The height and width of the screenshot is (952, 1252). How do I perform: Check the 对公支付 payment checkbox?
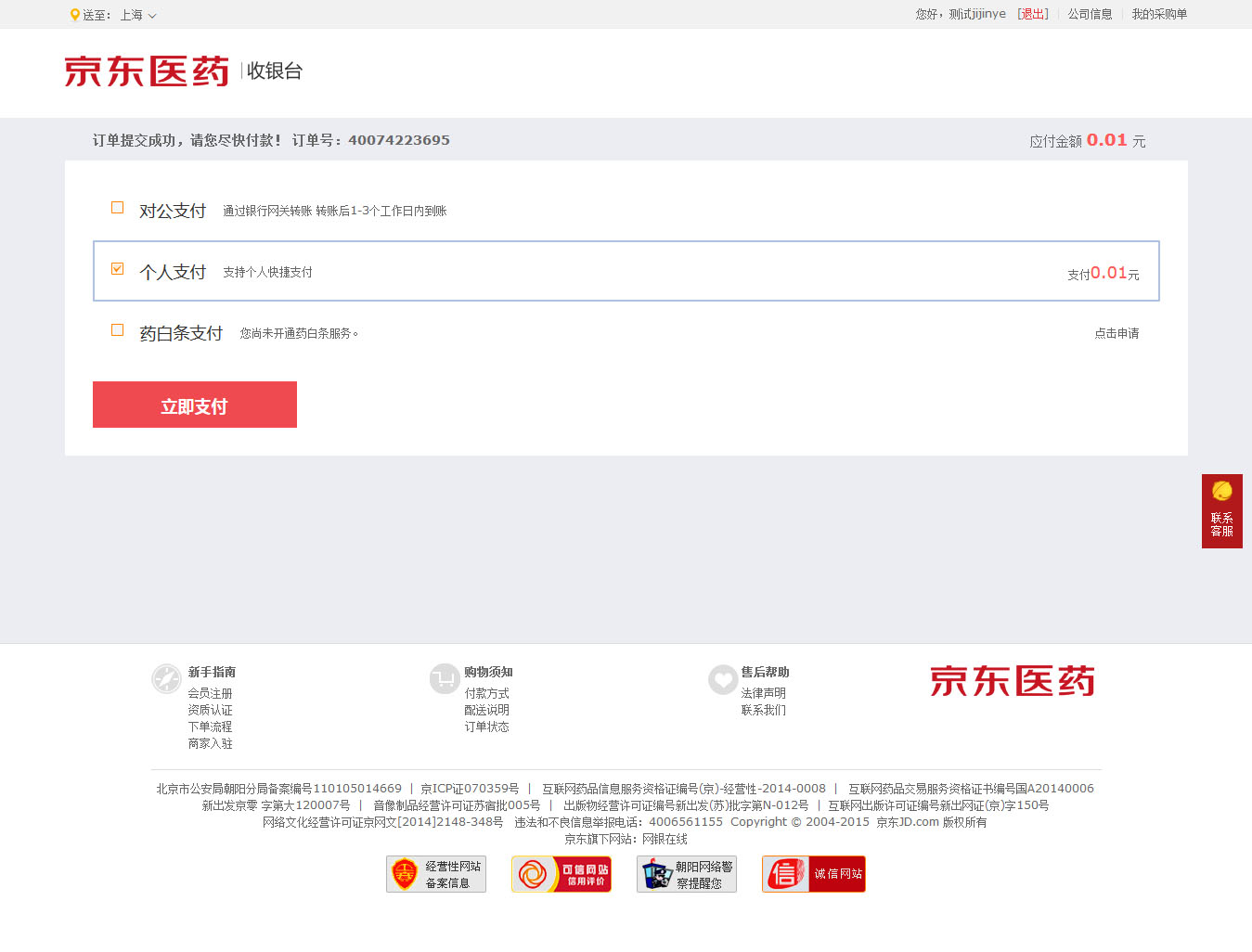[x=118, y=208]
